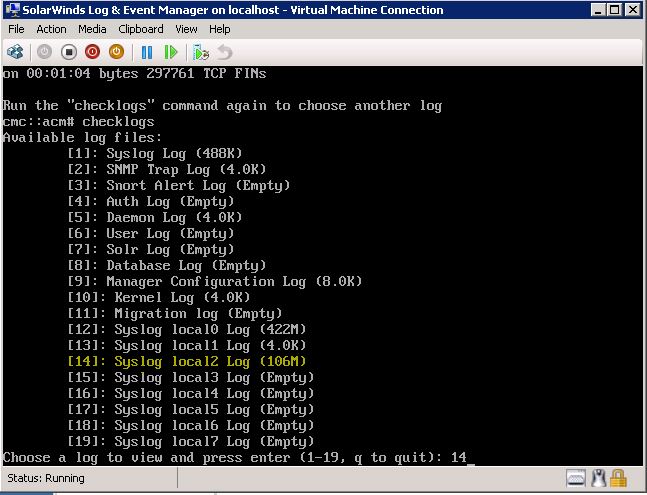
Task: Open the Clipboard menu
Action: click(x=141, y=29)
